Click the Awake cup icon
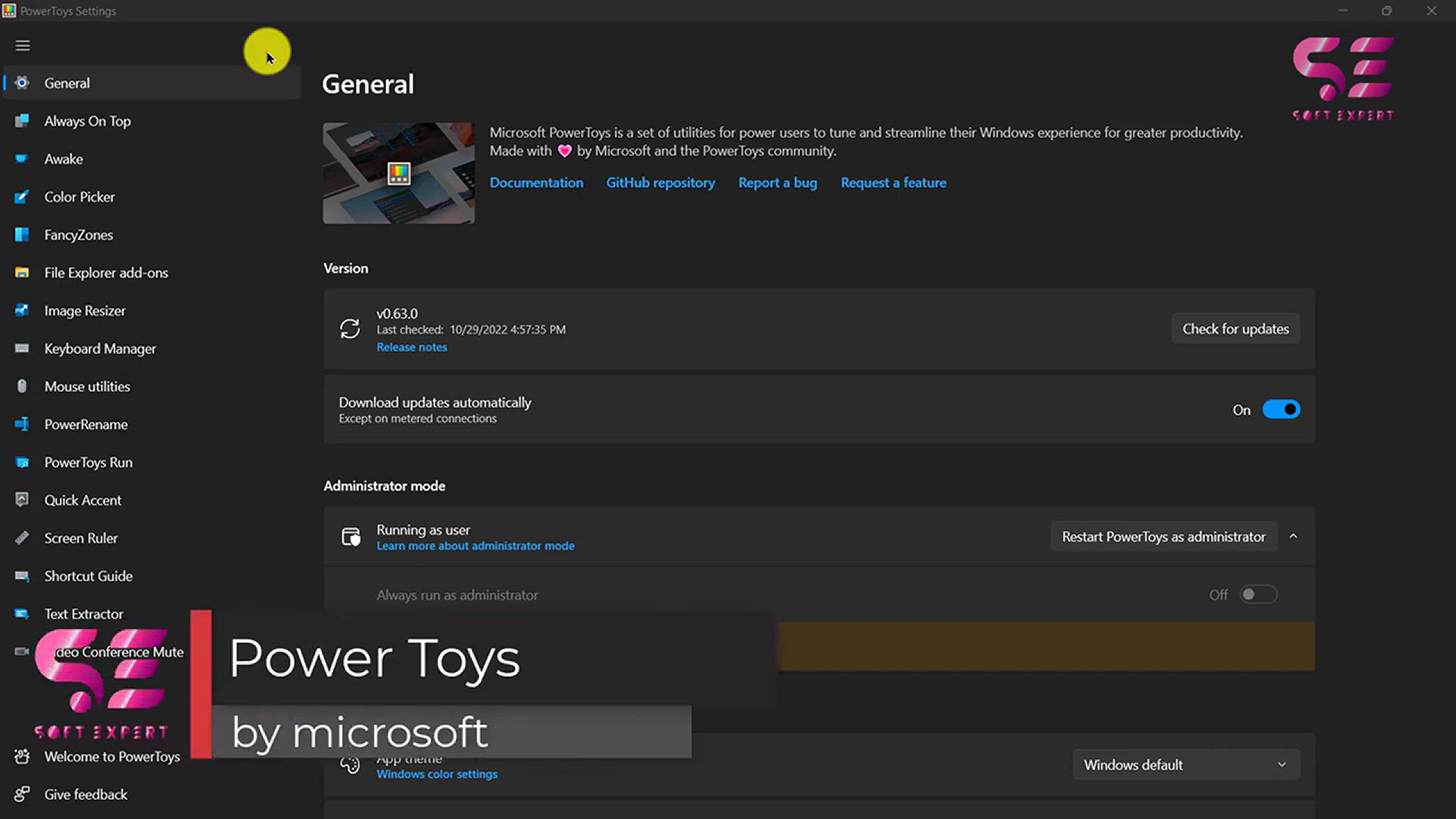Screen dimensions: 1456x819 pyautogui.click(x=22, y=158)
